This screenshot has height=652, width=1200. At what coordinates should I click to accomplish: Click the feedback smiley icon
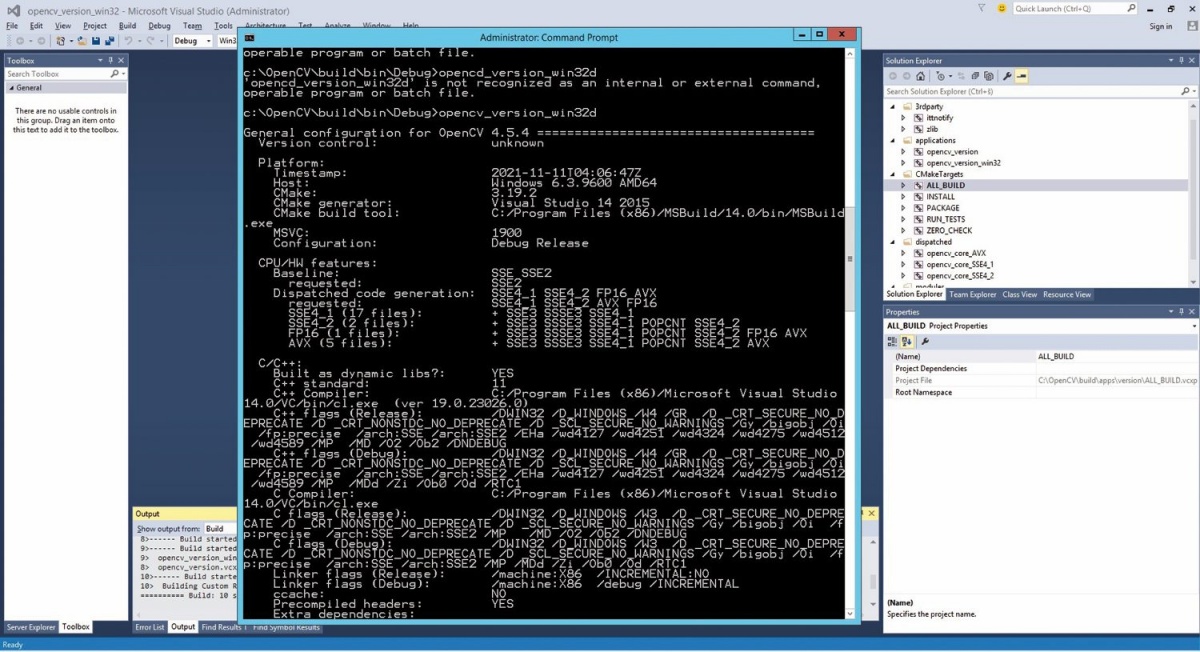[x=1002, y=8]
